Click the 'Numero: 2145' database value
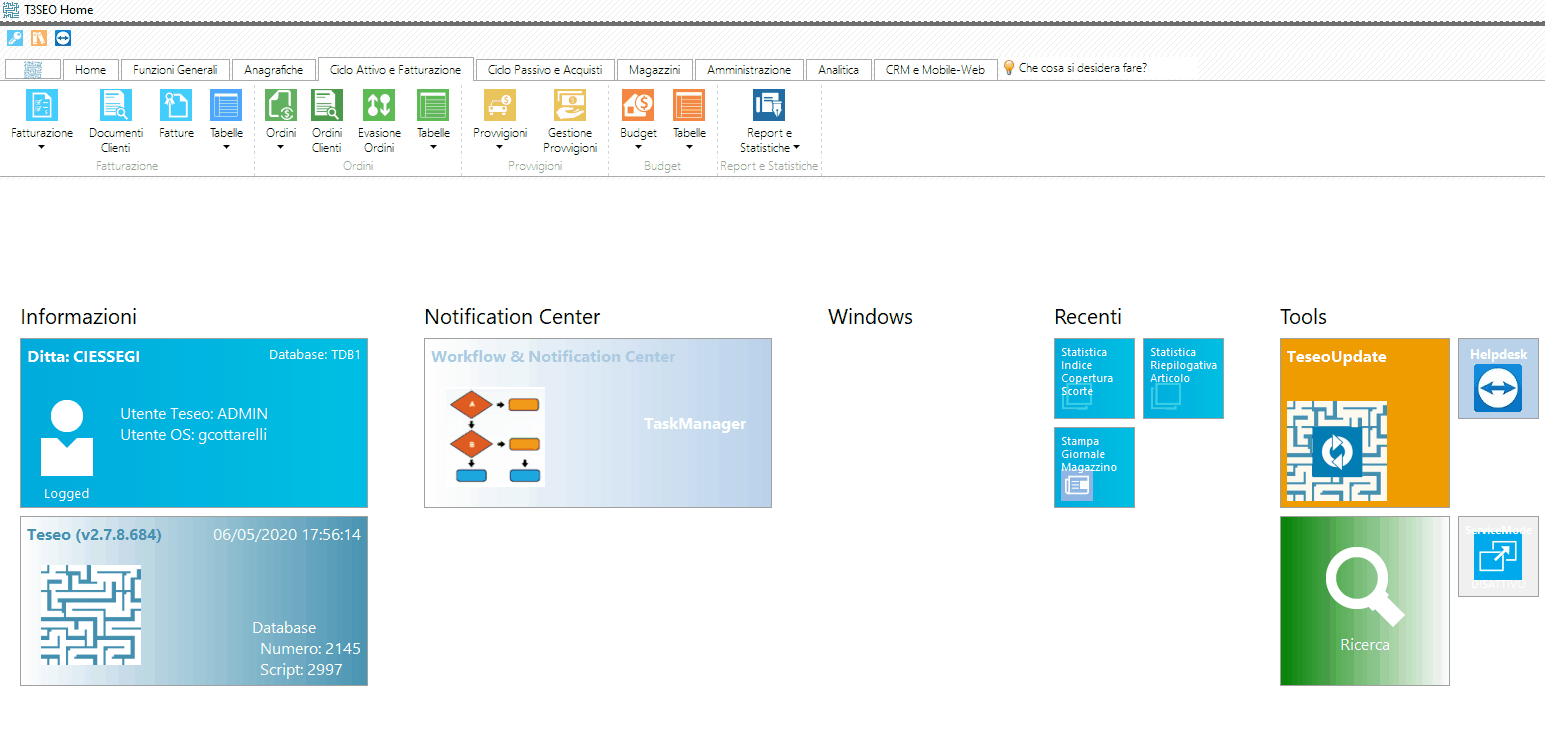Viewport: 1545px width, 742px height. (310, 649)
